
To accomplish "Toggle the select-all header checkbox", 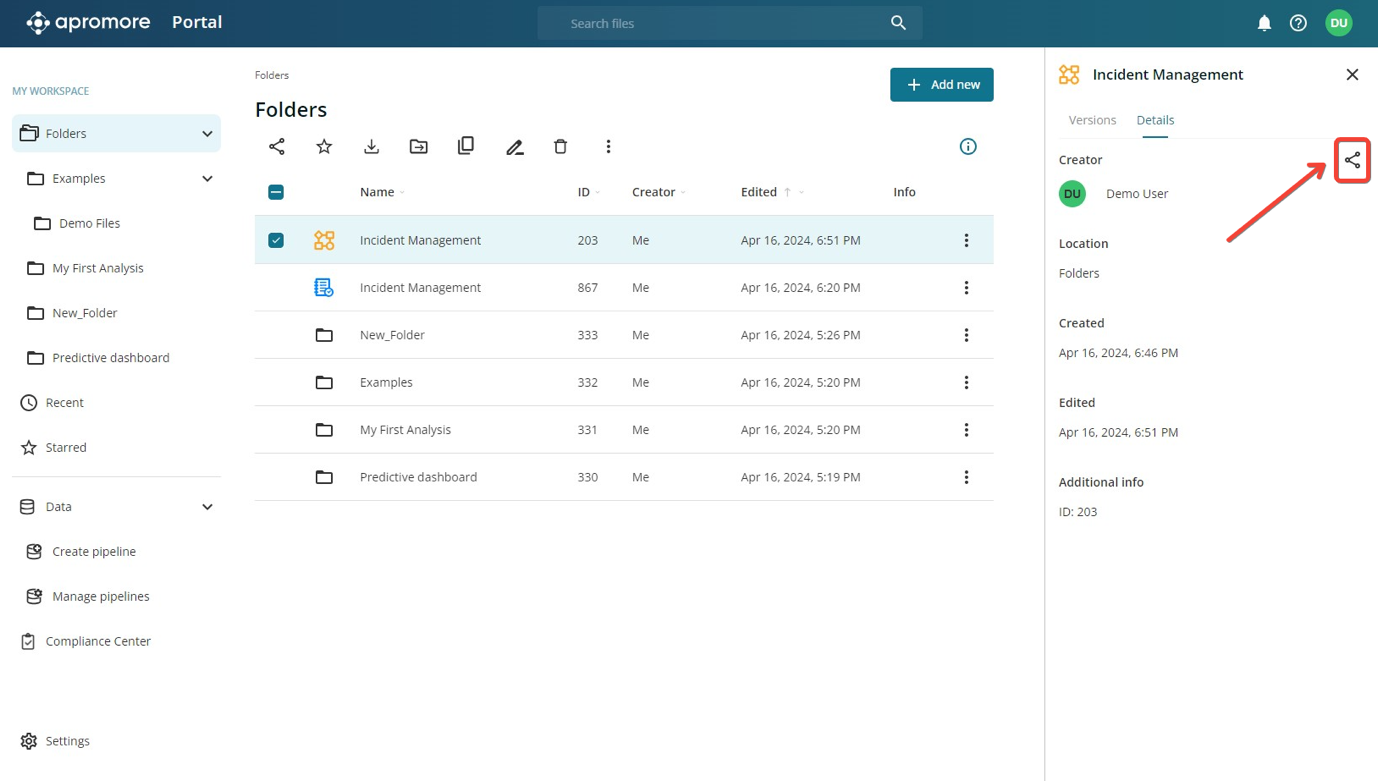I will (276, 192).
